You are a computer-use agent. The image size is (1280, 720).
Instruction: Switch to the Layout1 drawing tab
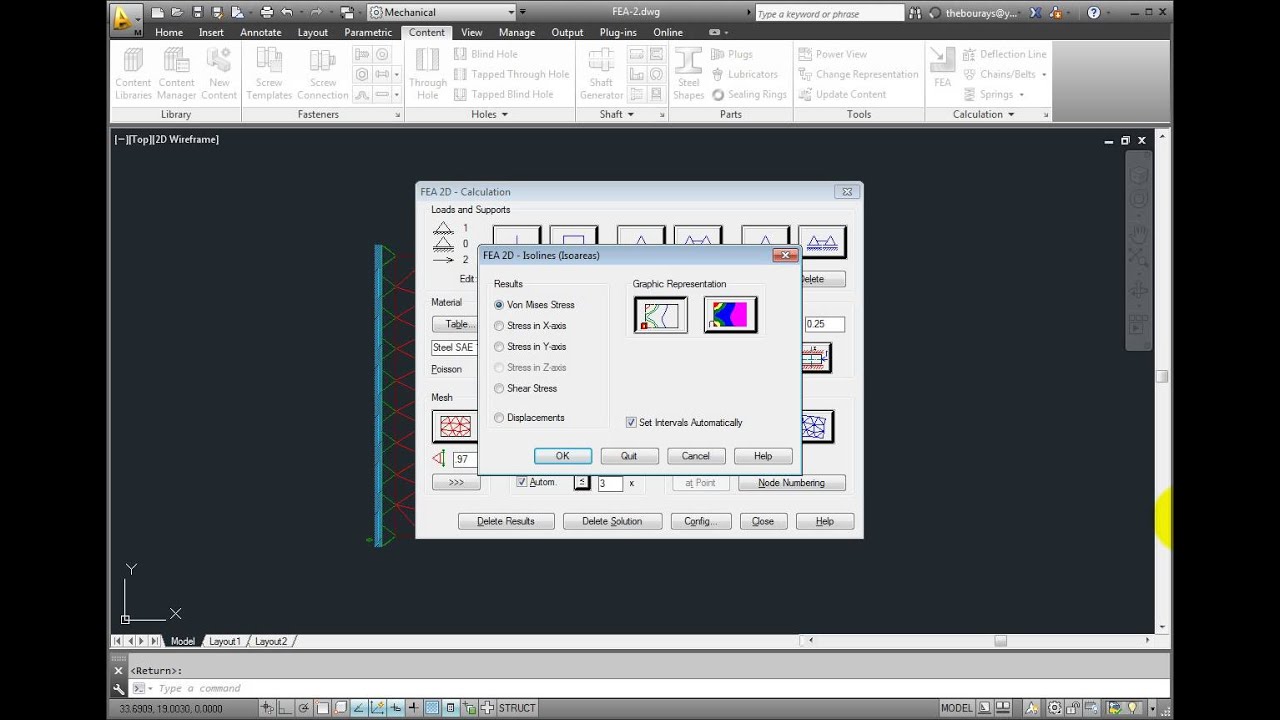coord(224,641)
